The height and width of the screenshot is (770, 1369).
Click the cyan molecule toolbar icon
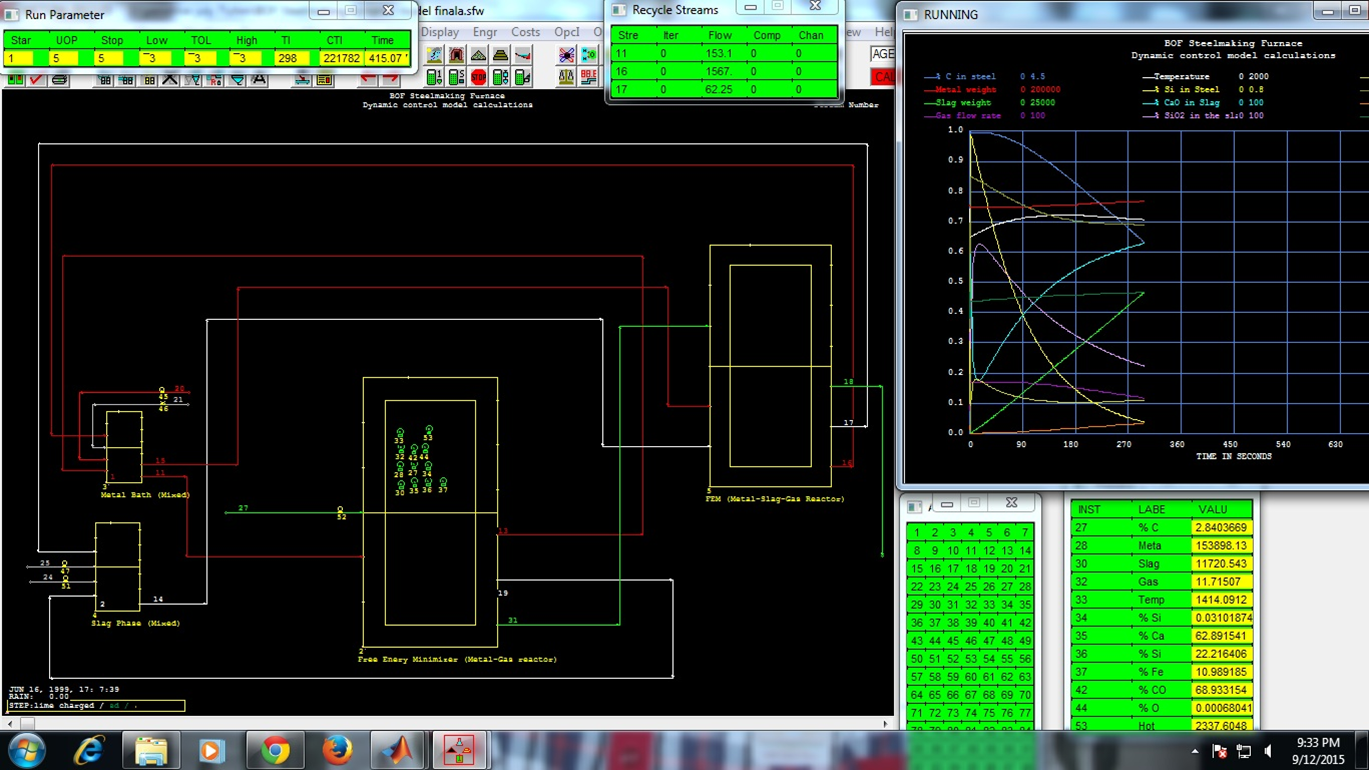click(x=588, y=55)
